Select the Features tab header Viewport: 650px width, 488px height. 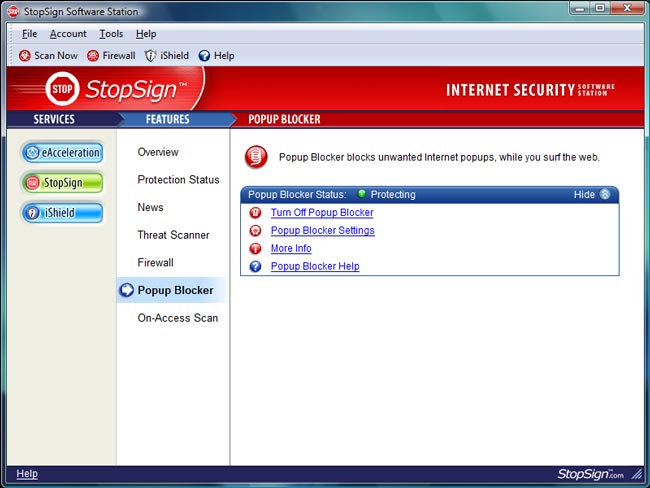tap(167, 119)
